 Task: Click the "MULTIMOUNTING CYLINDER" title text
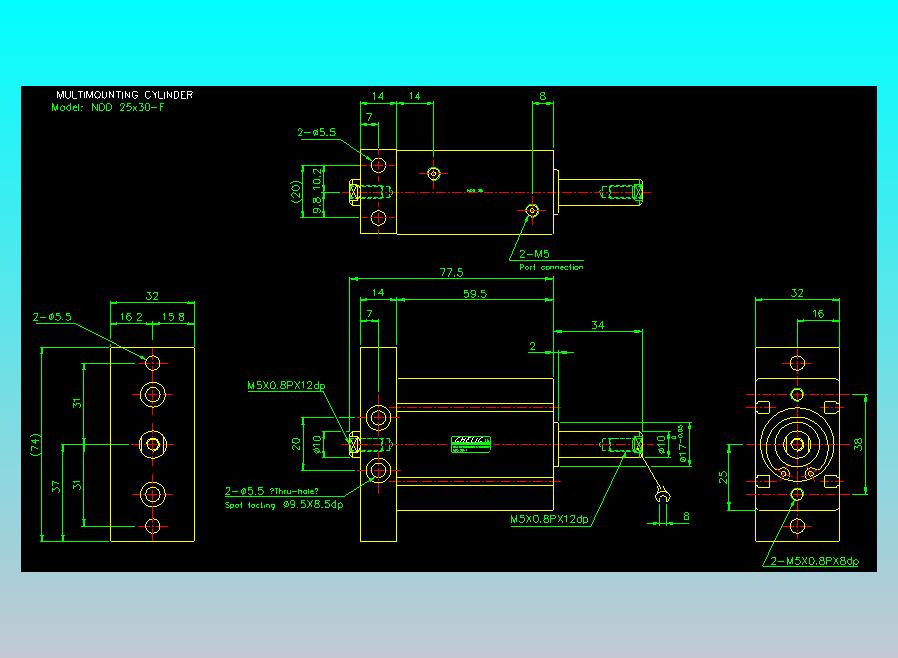124,95
